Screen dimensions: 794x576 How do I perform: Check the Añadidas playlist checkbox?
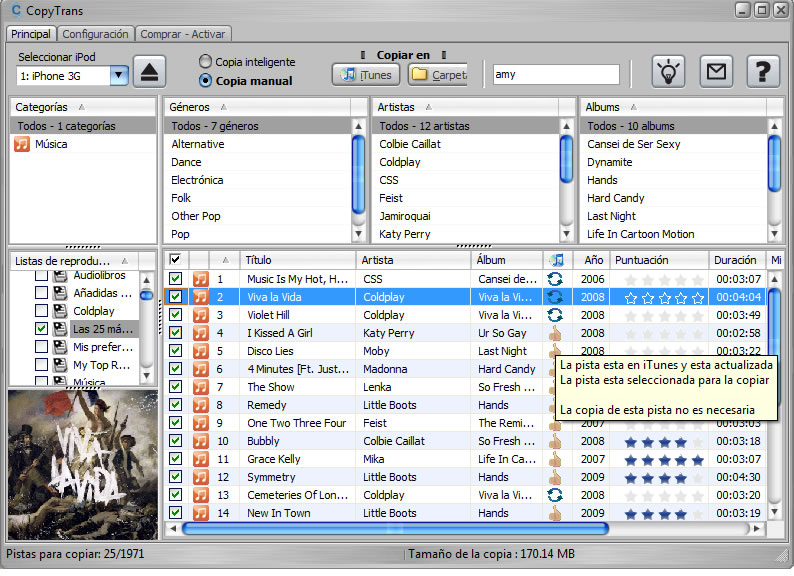pos(42,293)
